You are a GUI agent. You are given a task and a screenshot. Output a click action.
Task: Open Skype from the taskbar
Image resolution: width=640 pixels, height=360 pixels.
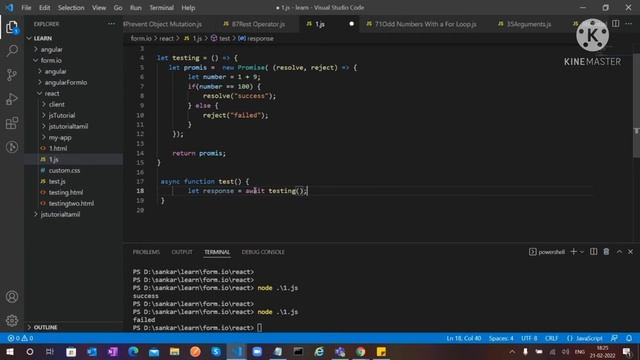[216, 352]
